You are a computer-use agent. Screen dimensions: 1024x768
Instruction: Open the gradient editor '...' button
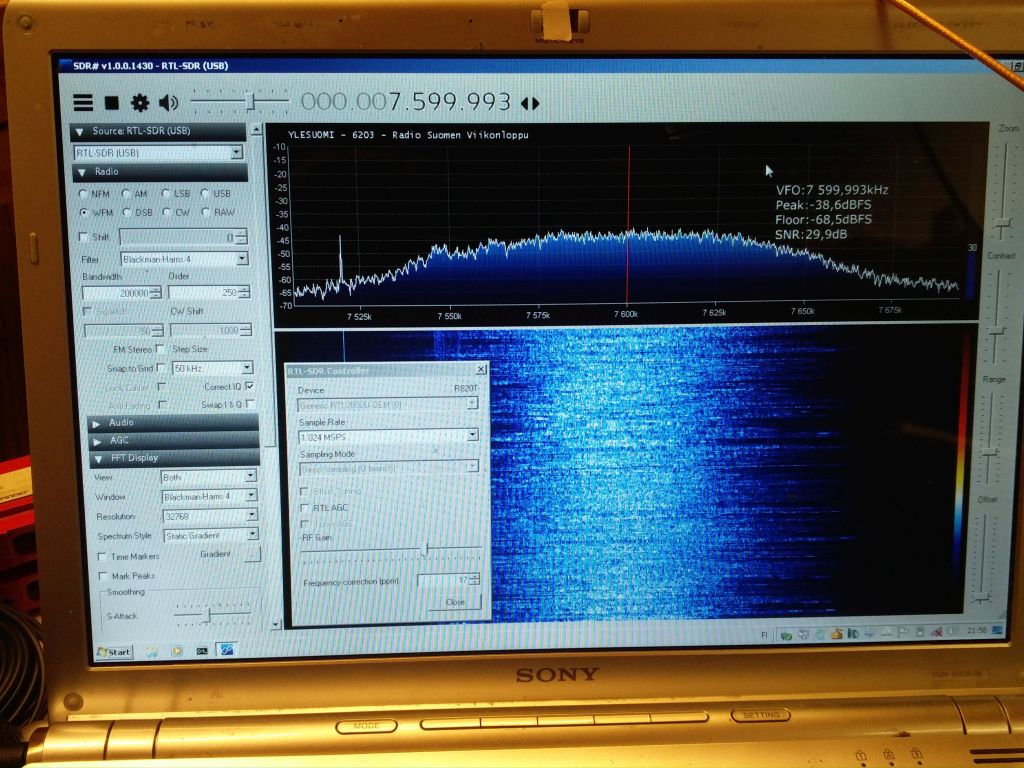[x=253, y=554]
